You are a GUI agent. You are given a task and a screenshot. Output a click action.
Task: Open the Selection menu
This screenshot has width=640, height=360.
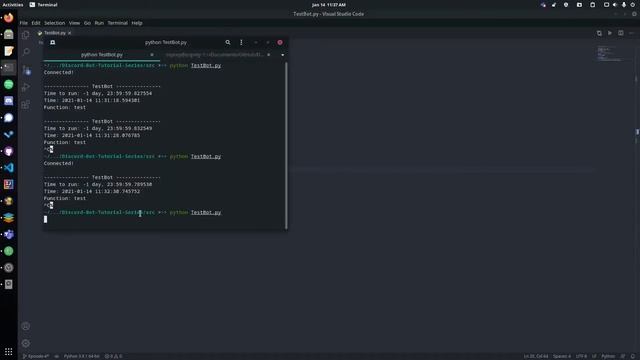[x=55, y=23]
